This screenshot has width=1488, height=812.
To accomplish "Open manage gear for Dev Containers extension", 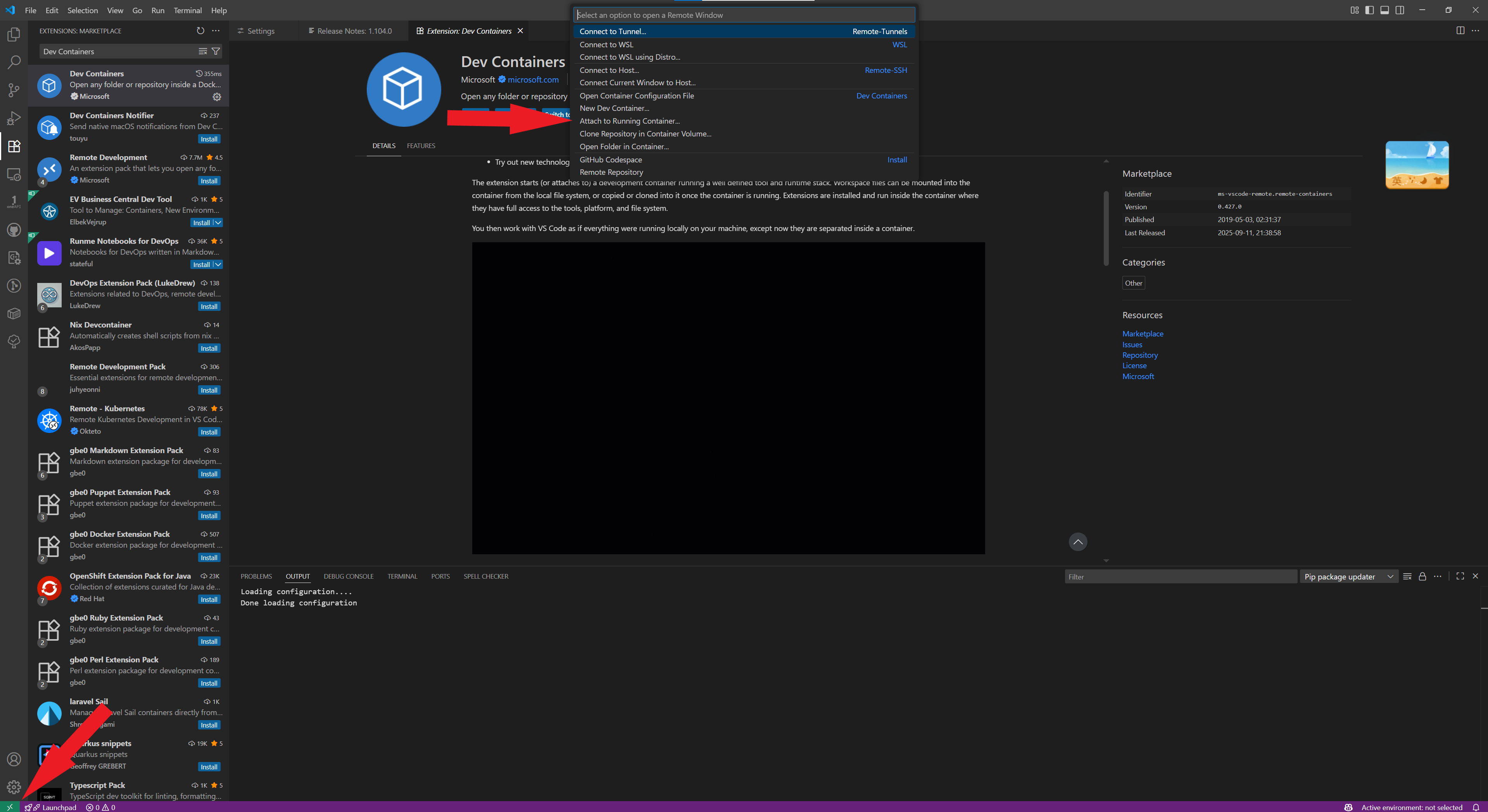I will pos(217,97).
